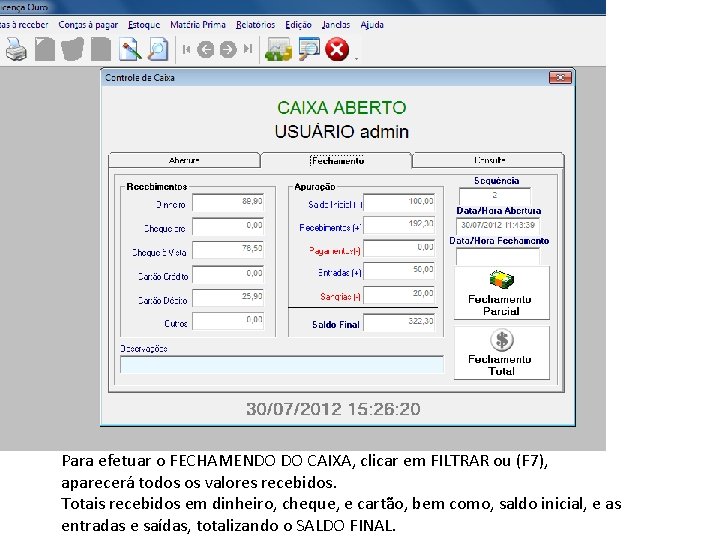Click the Fechamento Total button
The width and height of the screenshot is (720, 540).
tap(501, 353)
